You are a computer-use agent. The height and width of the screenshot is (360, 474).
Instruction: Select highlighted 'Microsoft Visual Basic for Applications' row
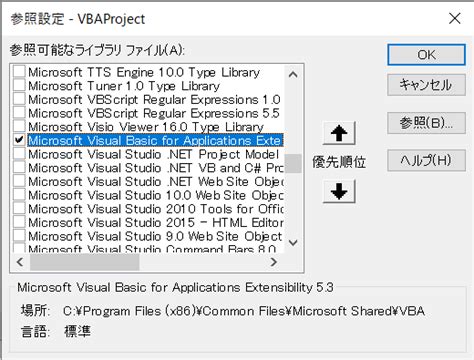tap(155, 140)
